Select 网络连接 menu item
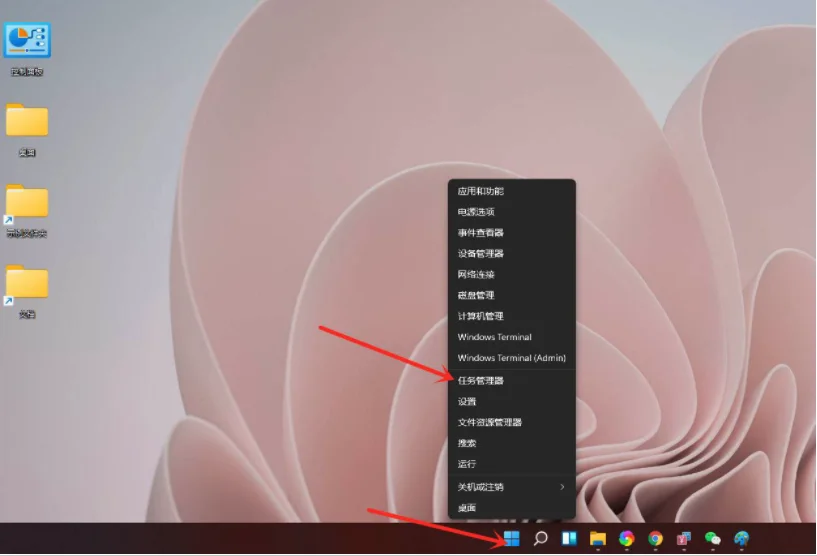Screen dimensions: 817x556 pyautogui.click(x=477, y=274)
